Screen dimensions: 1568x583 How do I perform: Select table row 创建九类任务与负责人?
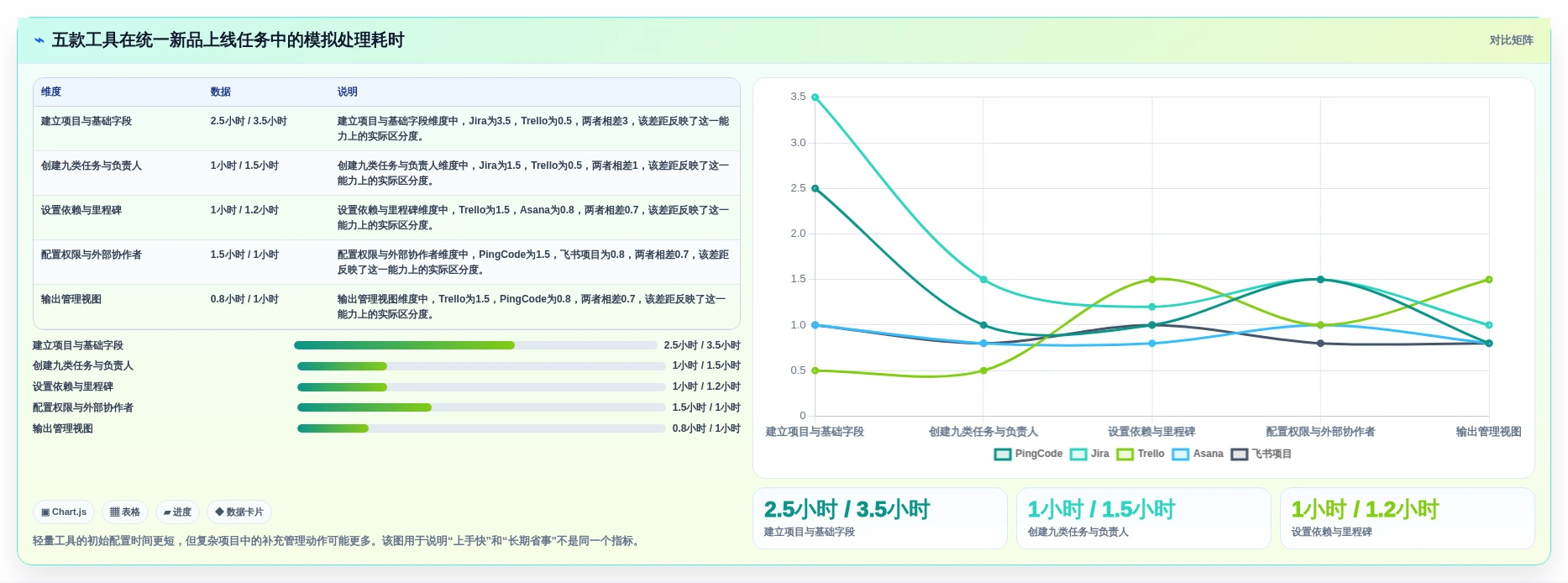[x=386, y=173]
